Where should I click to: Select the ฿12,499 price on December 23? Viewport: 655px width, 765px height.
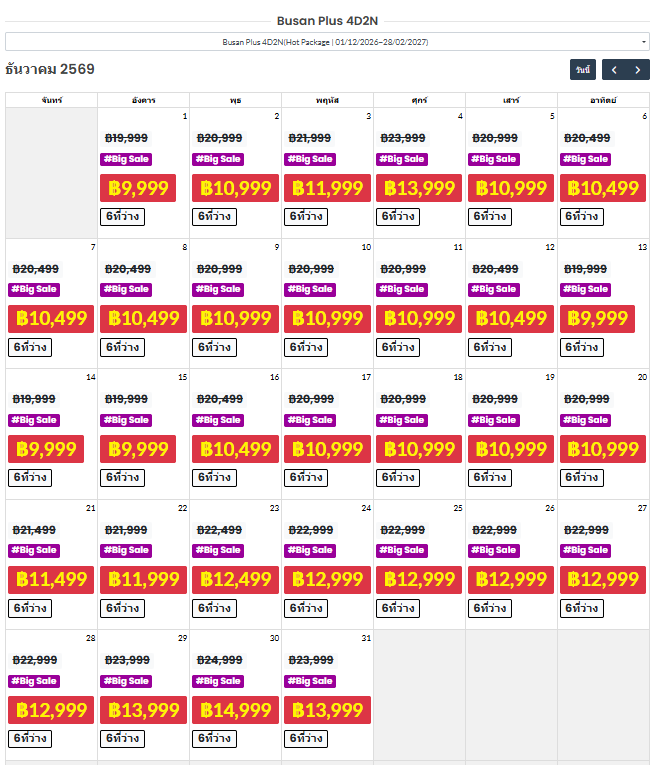(x=236, y=580)
